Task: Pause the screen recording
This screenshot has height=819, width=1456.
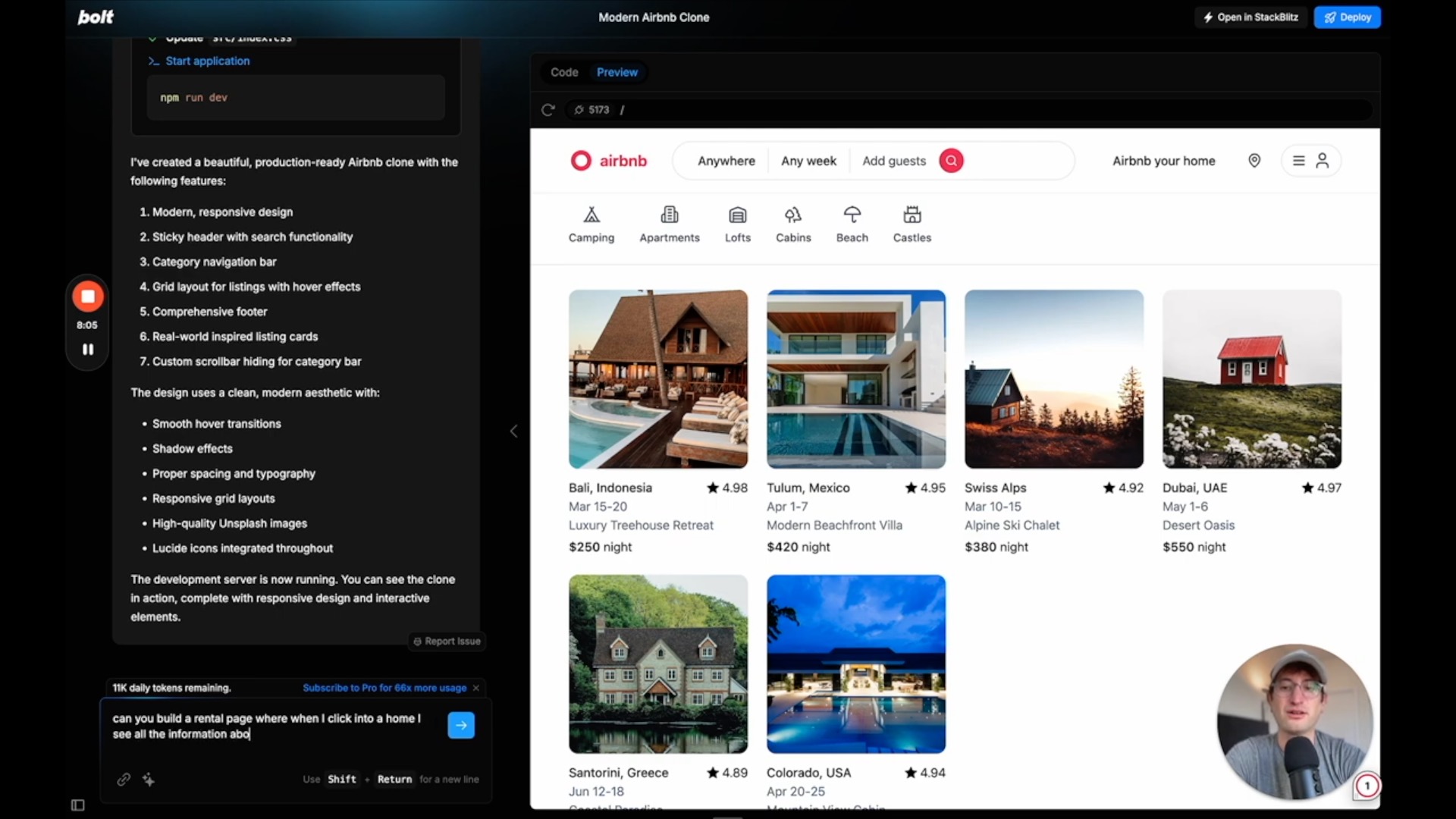Action: coord(87,349)
